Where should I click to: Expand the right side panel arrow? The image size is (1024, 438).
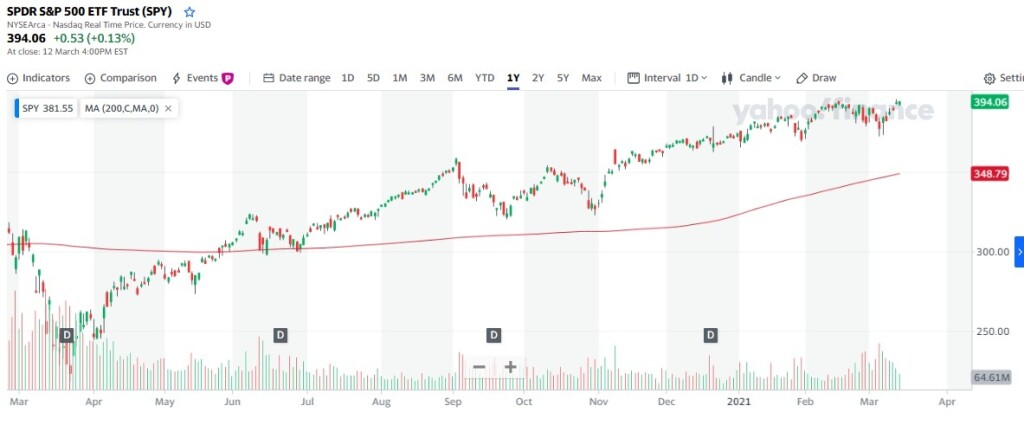pyautogui.click(x=1018, y=252)
